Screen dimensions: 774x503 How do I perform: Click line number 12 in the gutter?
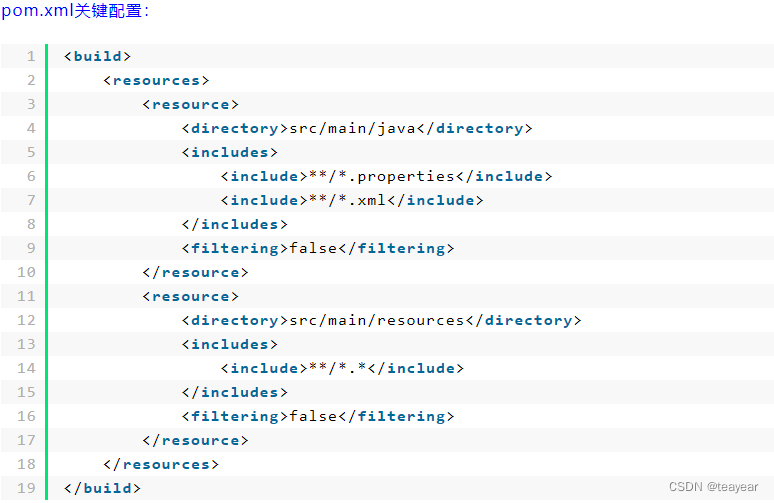pos(27,320)
